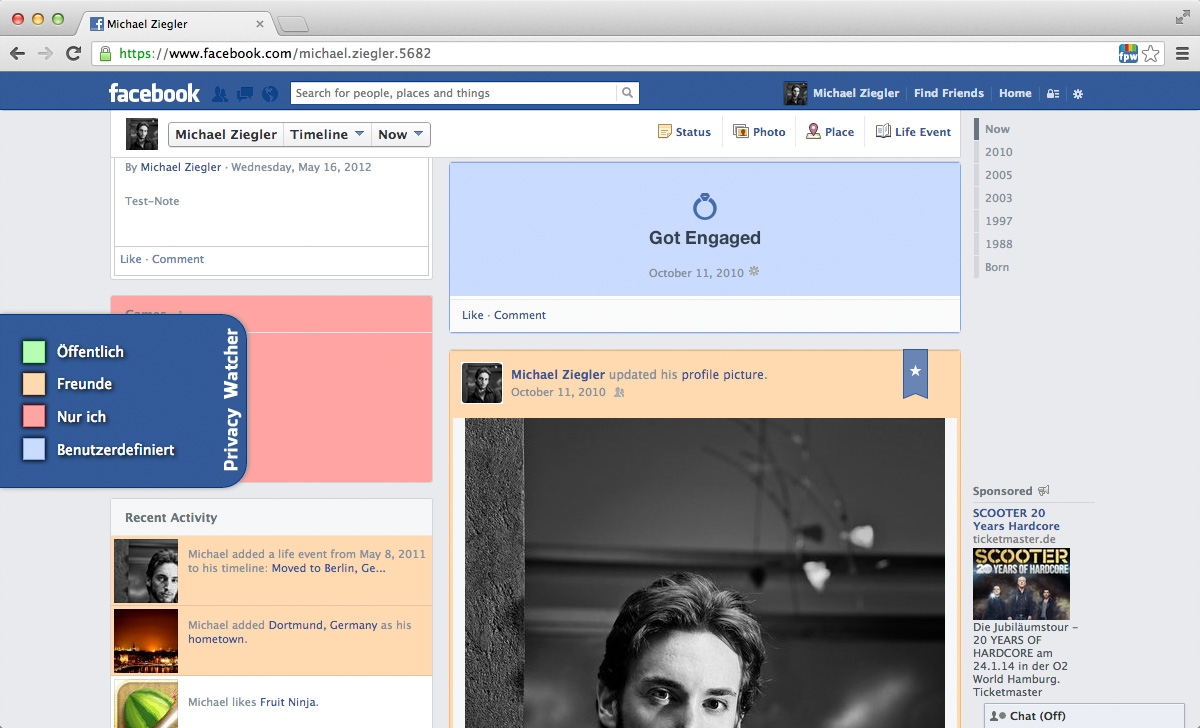Open the friend requests icon
1200x728 pixels.
220,94
